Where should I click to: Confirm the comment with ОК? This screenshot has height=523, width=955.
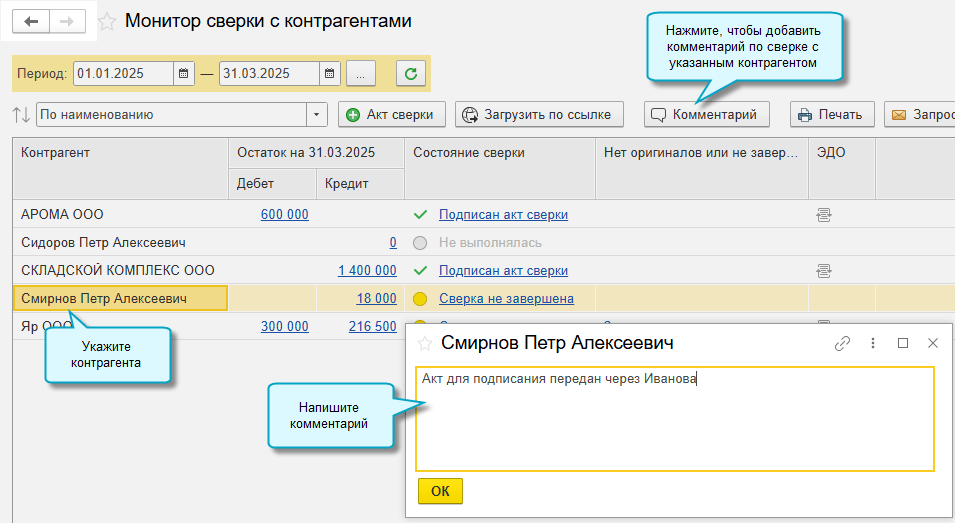(x=440, y=491)
